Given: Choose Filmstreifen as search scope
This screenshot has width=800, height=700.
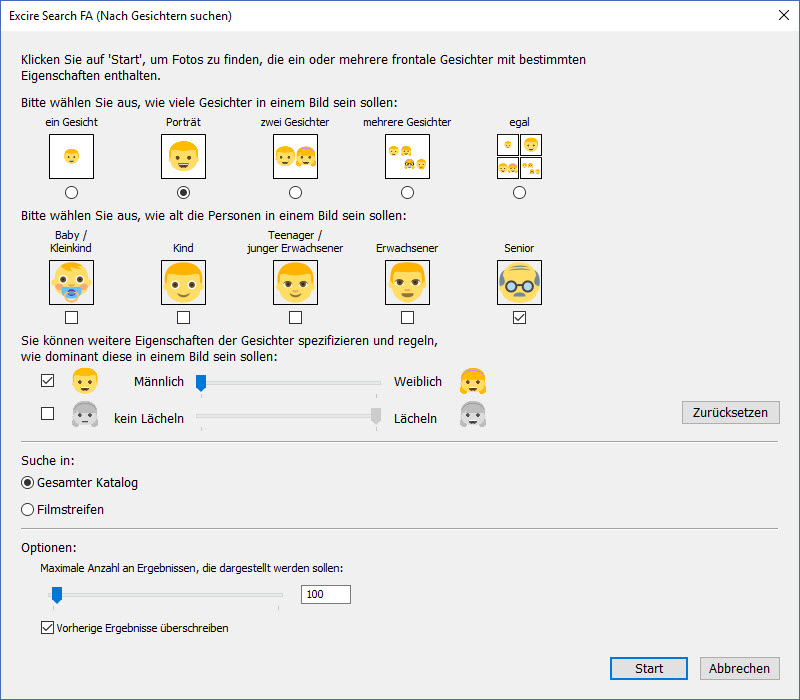Looking at the screenshot, I should click(x=28, y=509).
